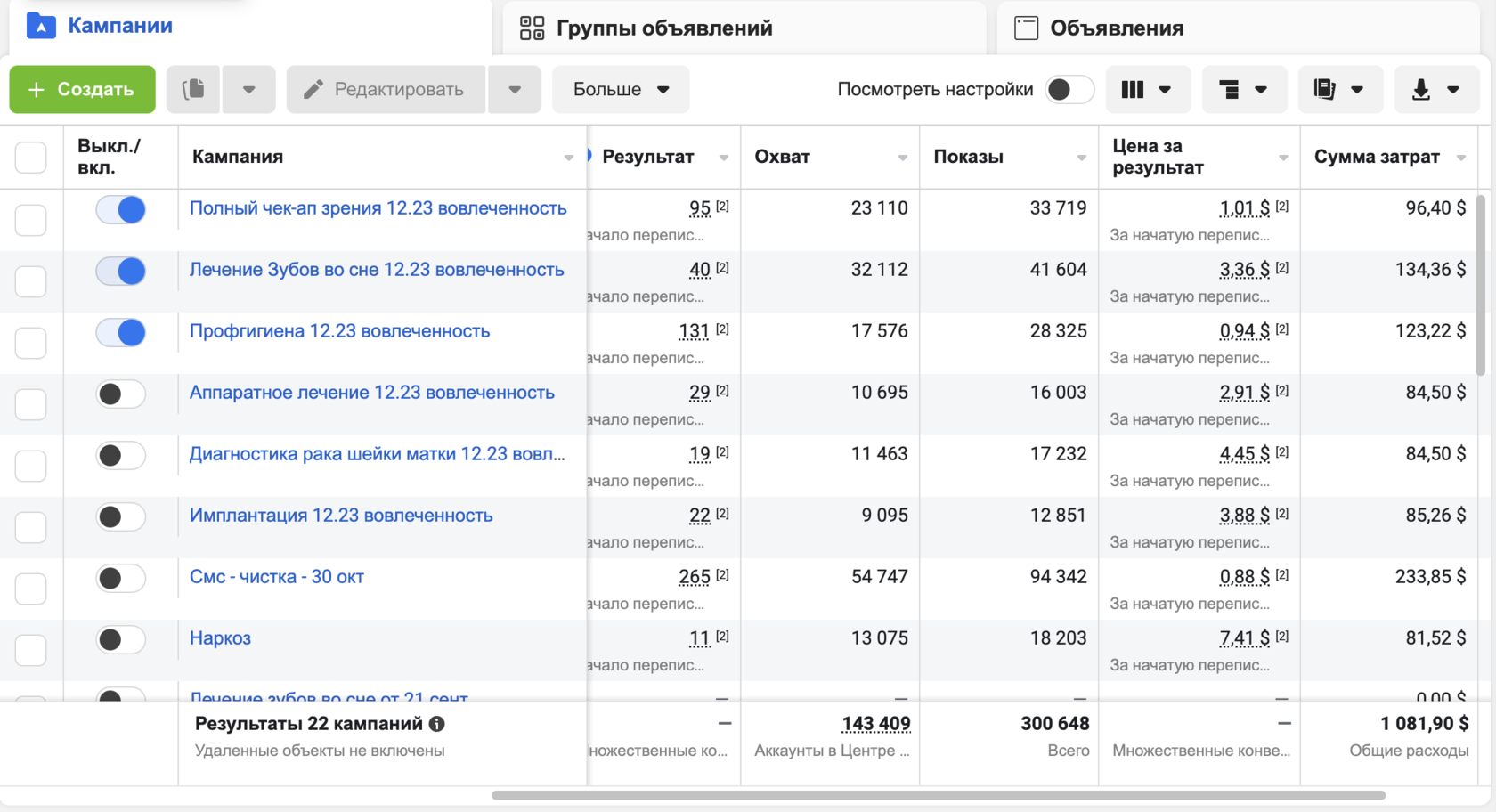Click the pencil icon on Редактировать
This screenshot has height=812, width=1496.
(313, 89)
